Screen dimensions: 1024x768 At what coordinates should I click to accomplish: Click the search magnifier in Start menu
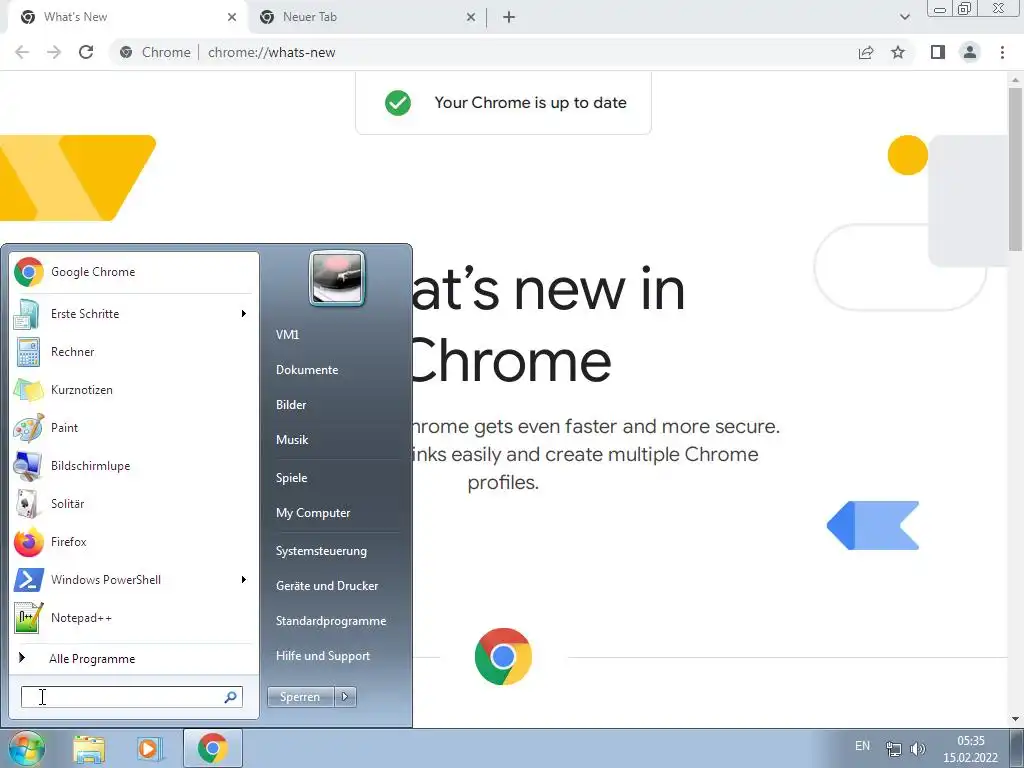[230, 697]
